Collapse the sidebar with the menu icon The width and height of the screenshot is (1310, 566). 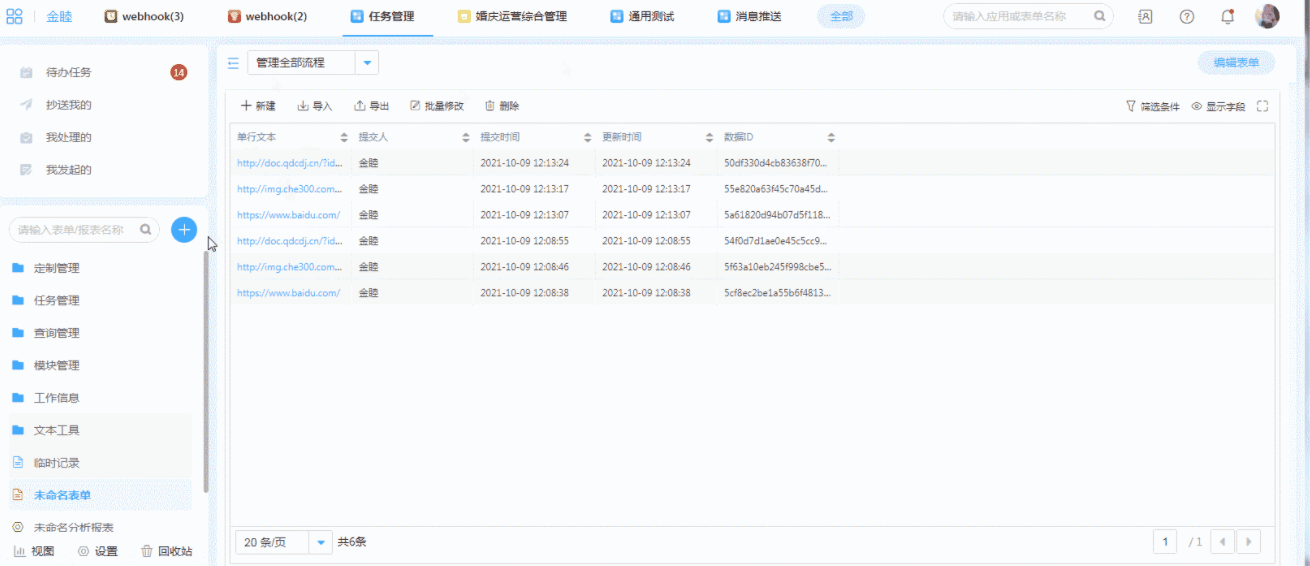point(233,63)
